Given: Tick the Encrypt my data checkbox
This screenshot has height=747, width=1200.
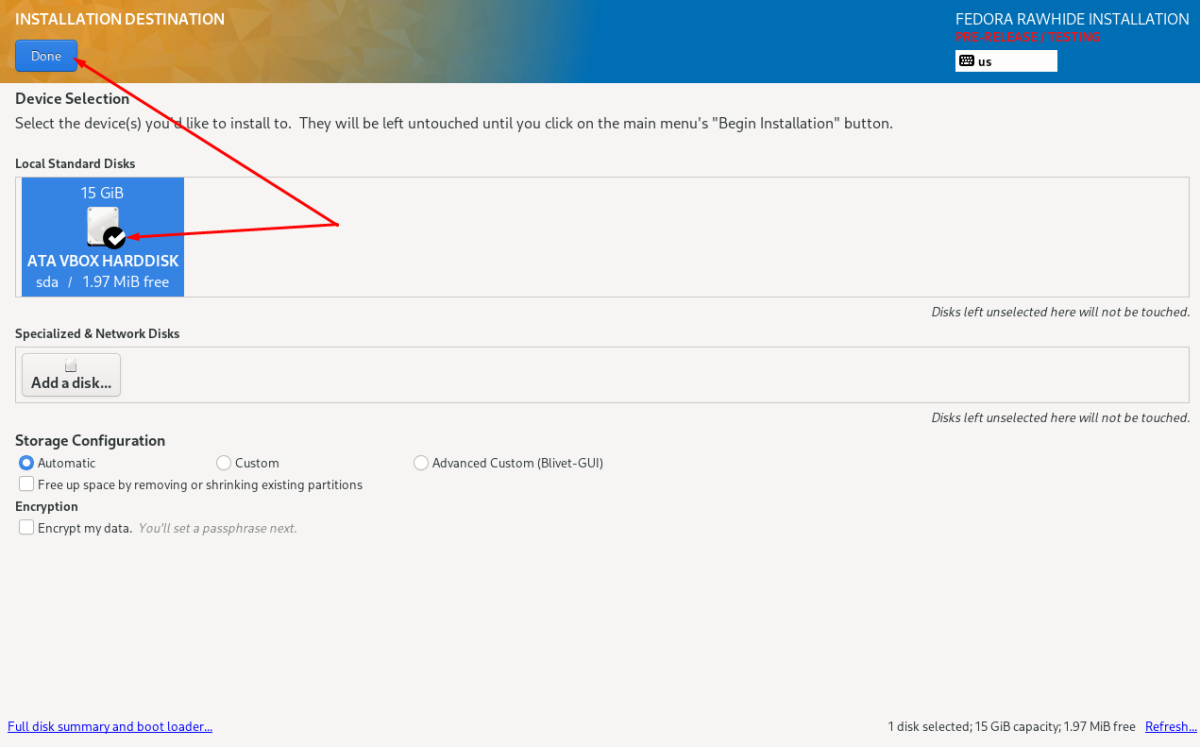Looking at the screenshot, I should click(27, 527).
